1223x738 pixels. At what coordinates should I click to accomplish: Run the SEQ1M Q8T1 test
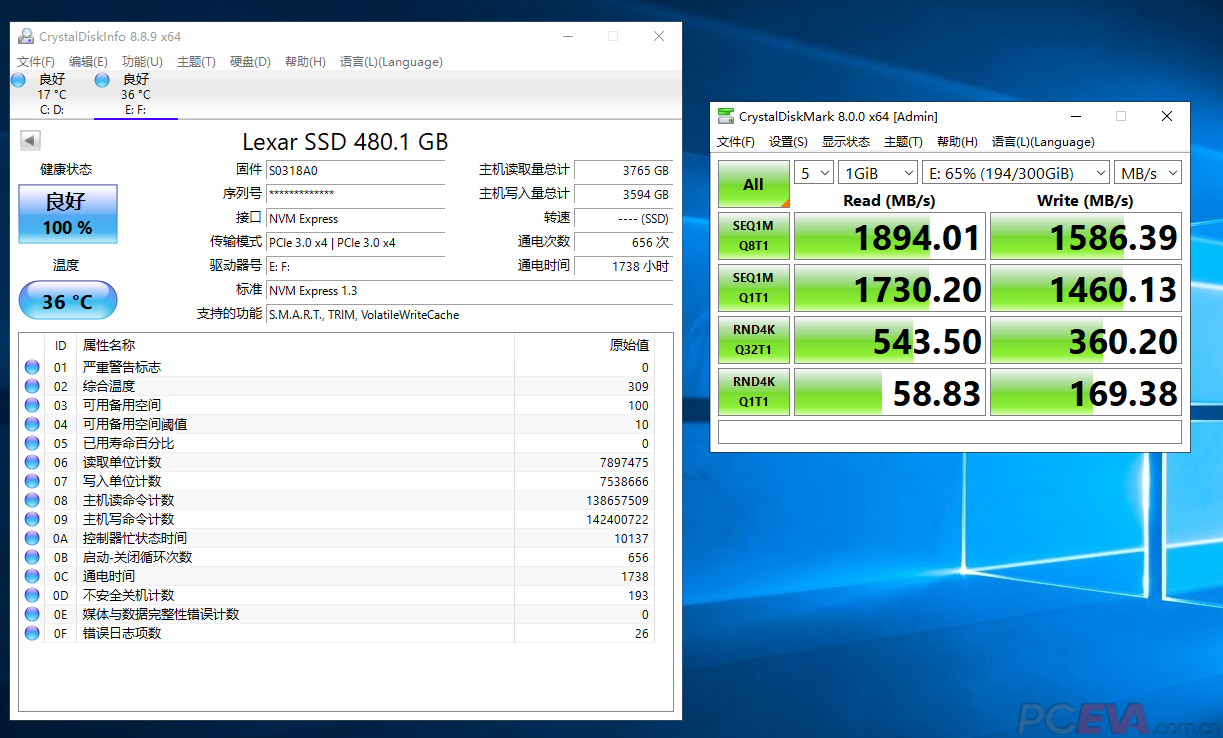(753, 236)
